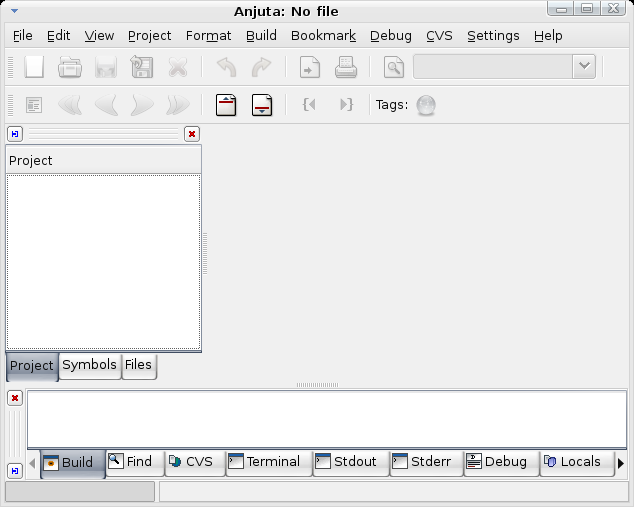This screenshot has height=507, width=634.
Task: Select the Locals message tab
Action: coord(577,463)
